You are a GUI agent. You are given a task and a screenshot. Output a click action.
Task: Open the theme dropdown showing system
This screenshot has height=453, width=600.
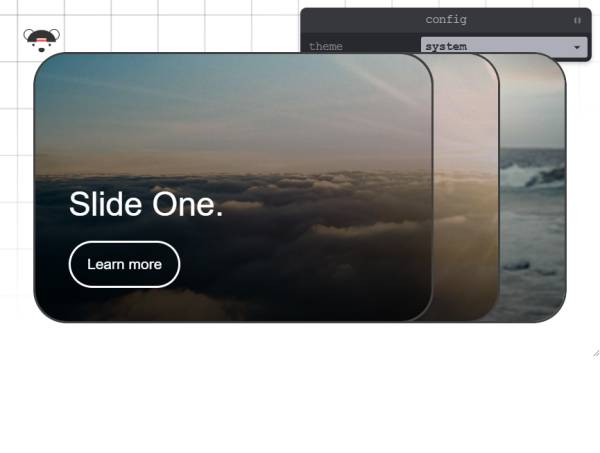pyautogui.click(x=504, y=47)
